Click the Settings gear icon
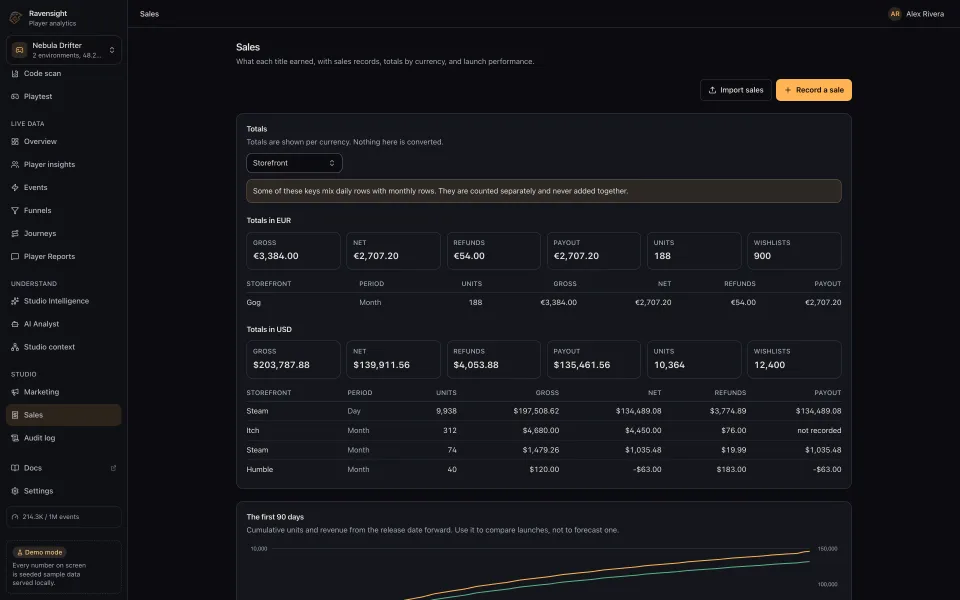Image resolution: width=960 pixels, height=600 pixels. click(15, 491)
